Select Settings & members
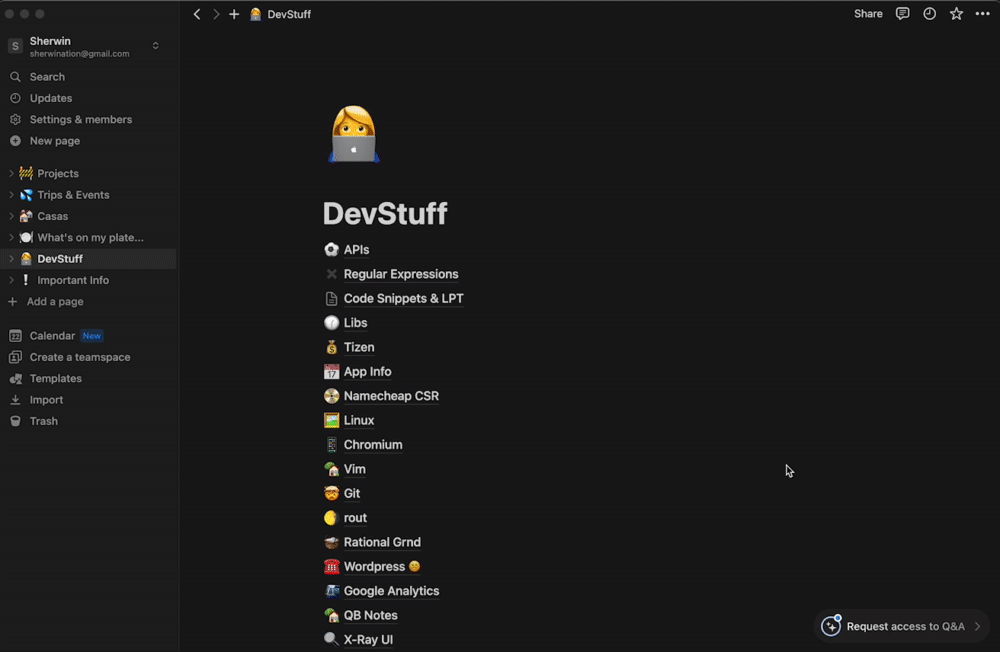1000x652 pixels. 81,119
